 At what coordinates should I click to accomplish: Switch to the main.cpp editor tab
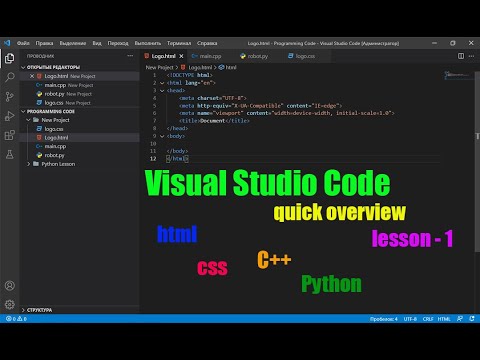(x=210, y=56)
